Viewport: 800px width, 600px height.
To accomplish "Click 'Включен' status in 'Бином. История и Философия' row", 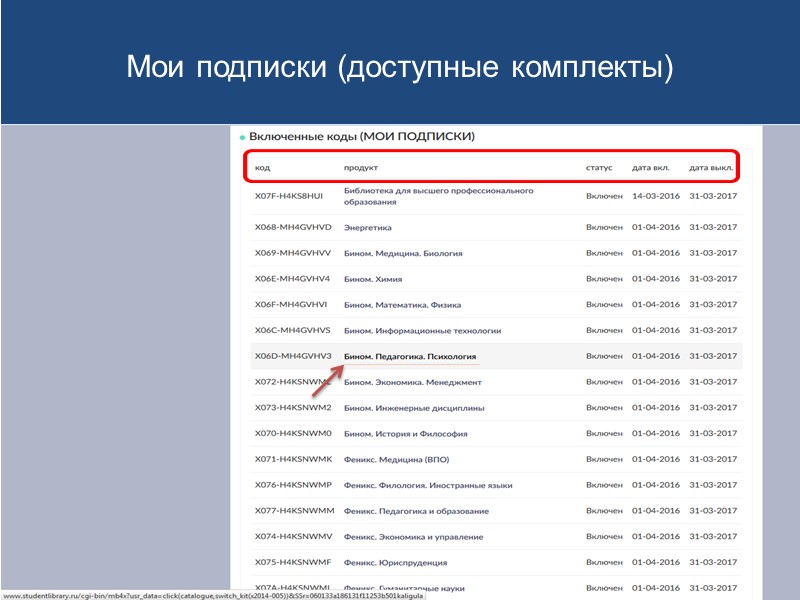I will pyautogui.click(x=604, y=433).
